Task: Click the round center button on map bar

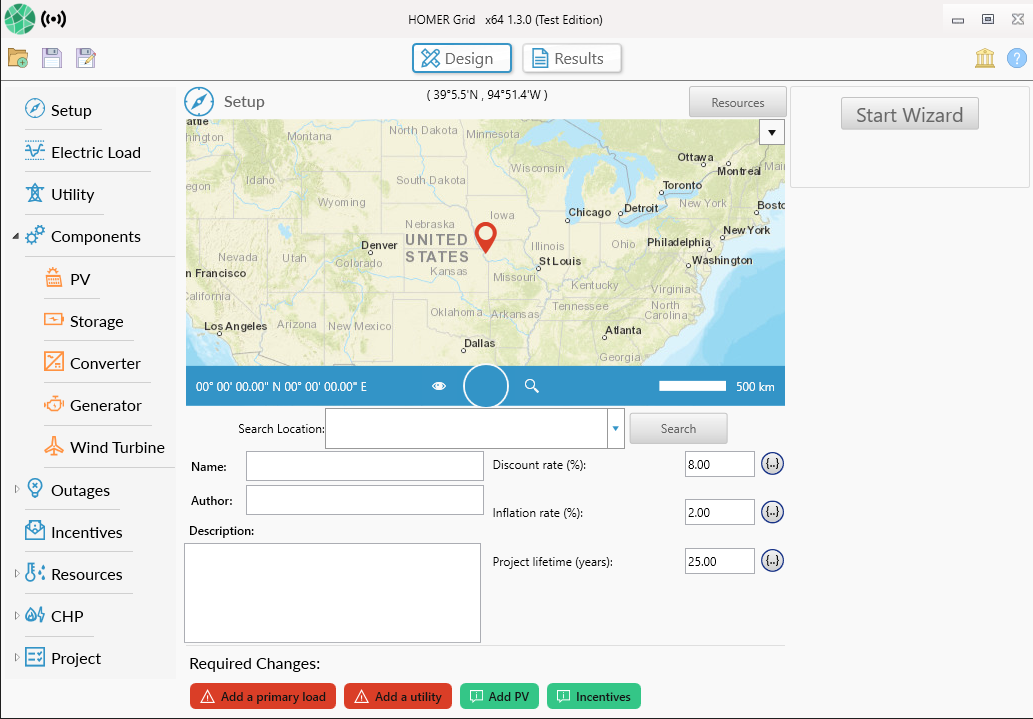Action: (486, 386)
